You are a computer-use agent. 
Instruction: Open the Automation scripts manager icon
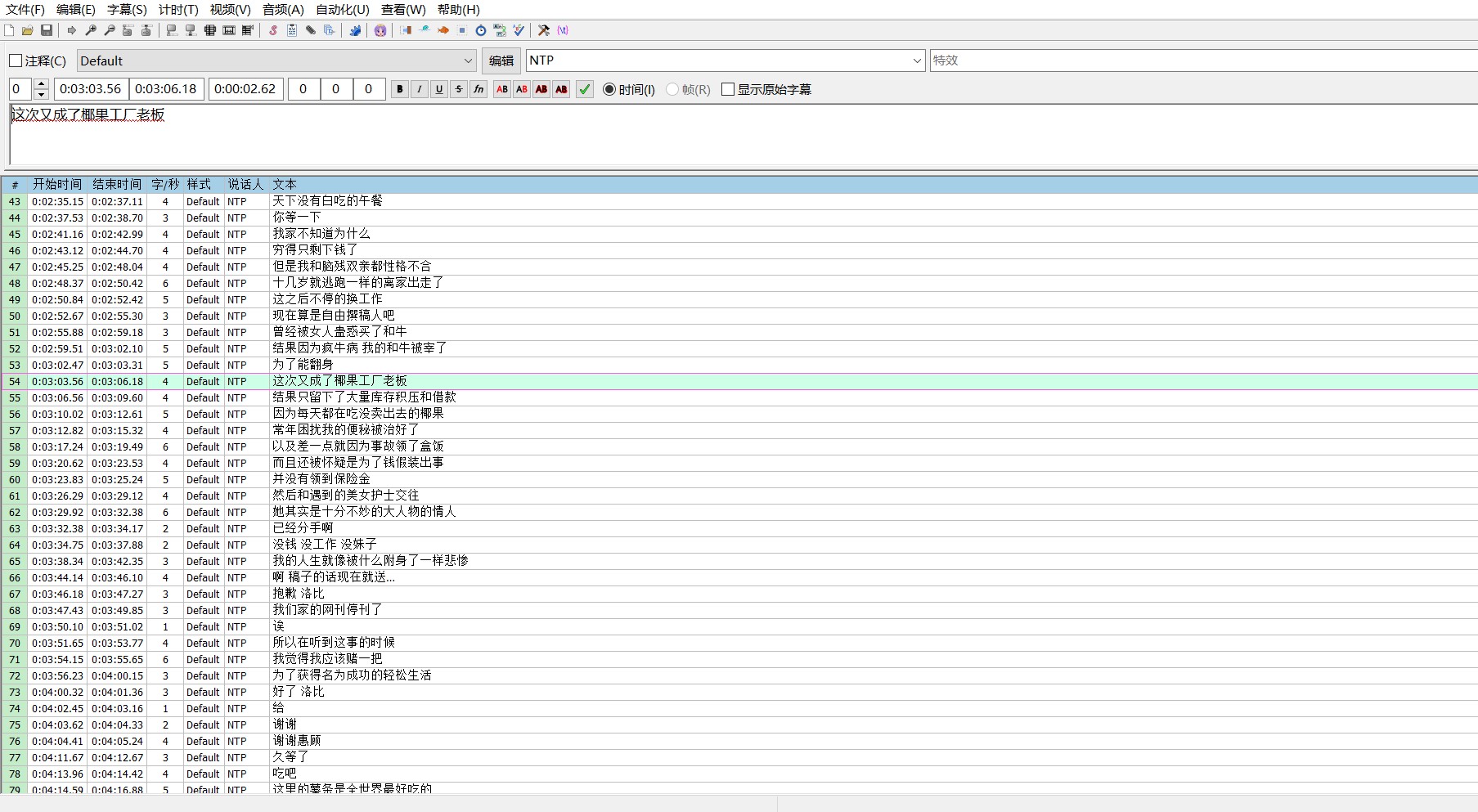[x=355, y=30]
